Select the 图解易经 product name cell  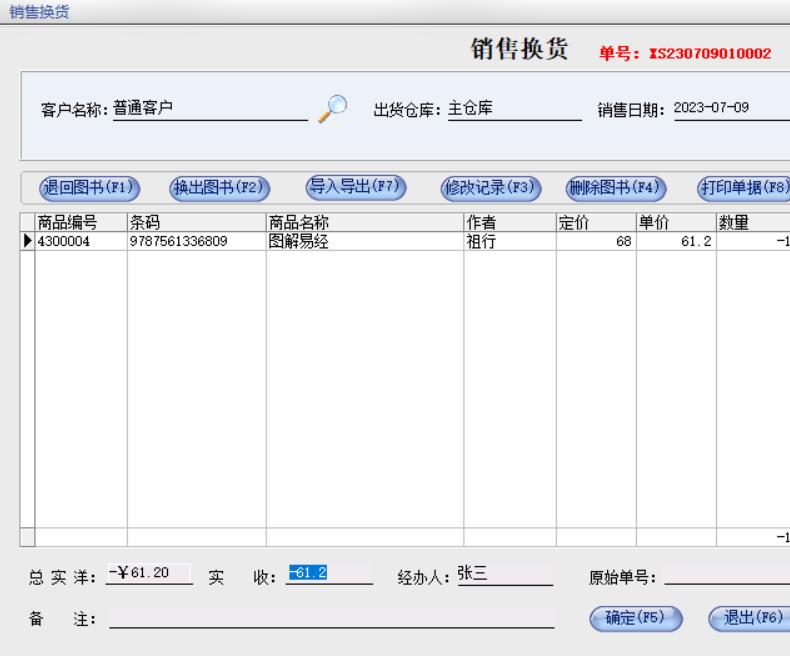(365, 241)
